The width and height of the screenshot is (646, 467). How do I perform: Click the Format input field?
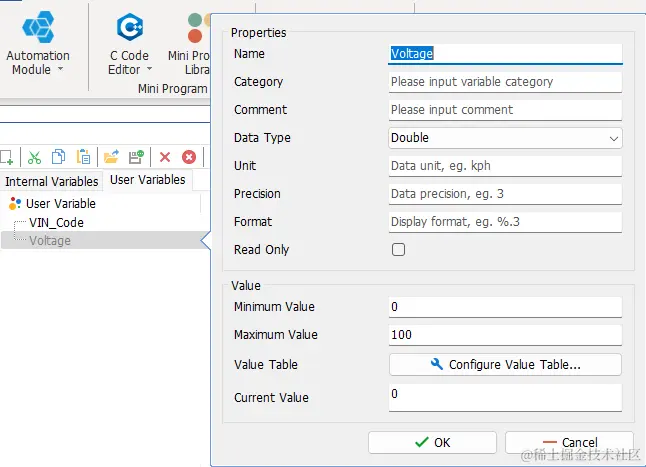tap(505, 222)
